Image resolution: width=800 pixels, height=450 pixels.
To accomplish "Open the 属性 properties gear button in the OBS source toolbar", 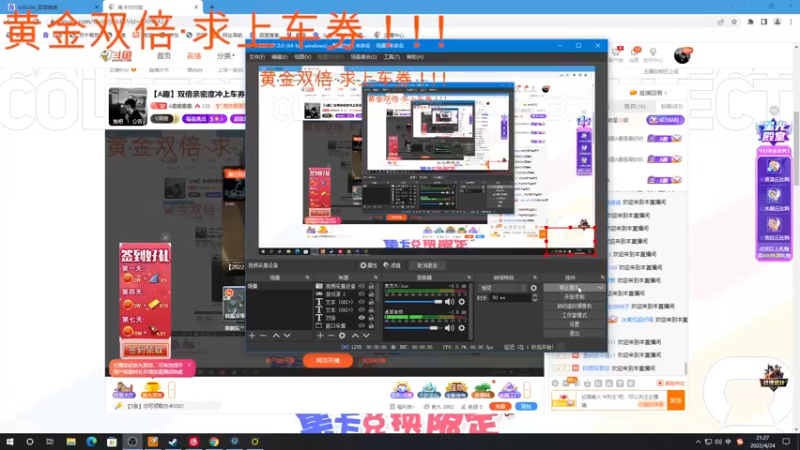I will pos(368,265).
